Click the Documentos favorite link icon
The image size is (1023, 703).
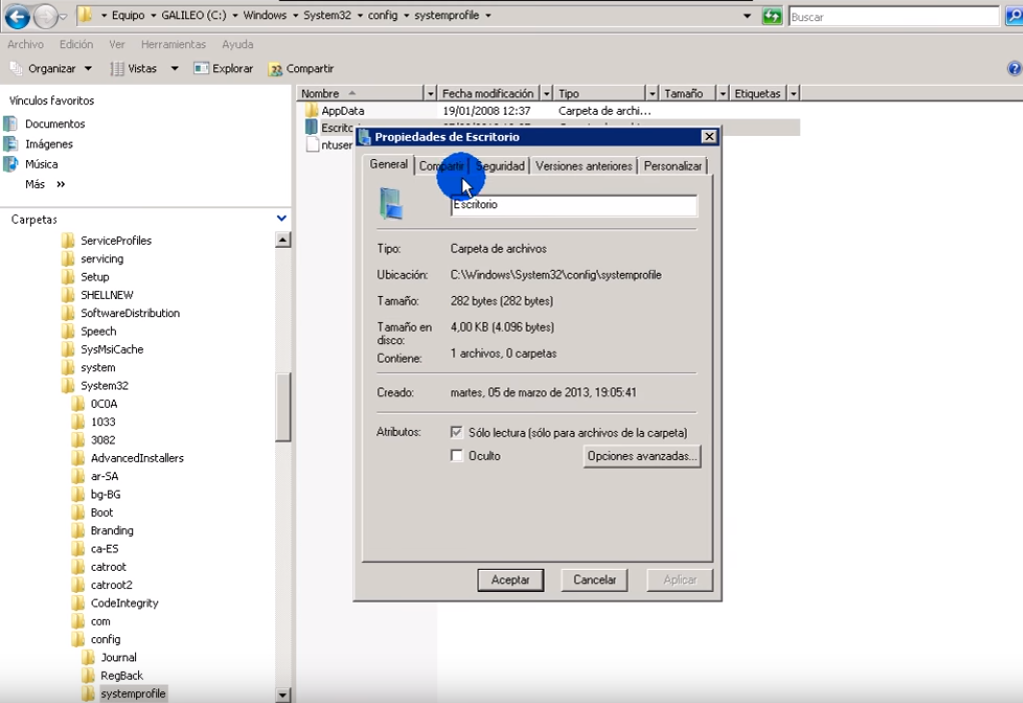point(10,123)
